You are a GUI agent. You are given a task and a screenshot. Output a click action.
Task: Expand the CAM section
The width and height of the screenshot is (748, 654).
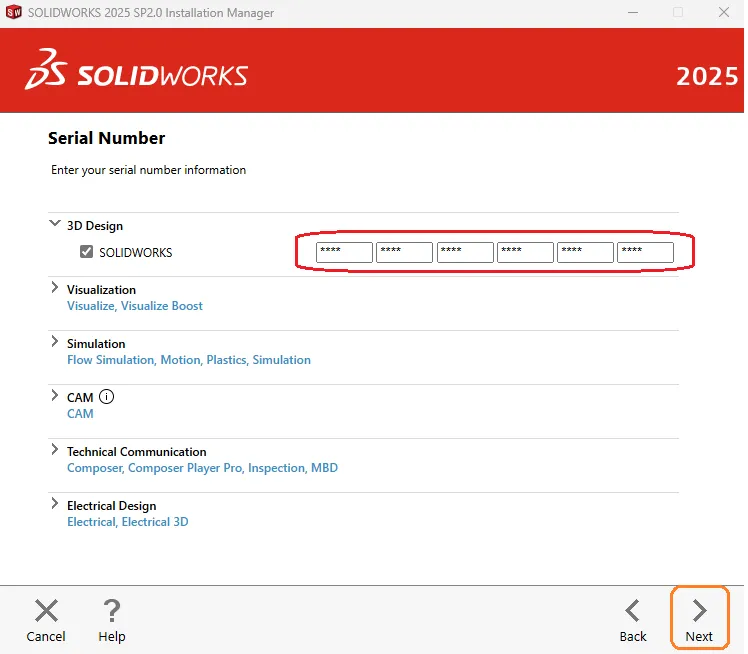pyautogui.click(x=54, y=395)
